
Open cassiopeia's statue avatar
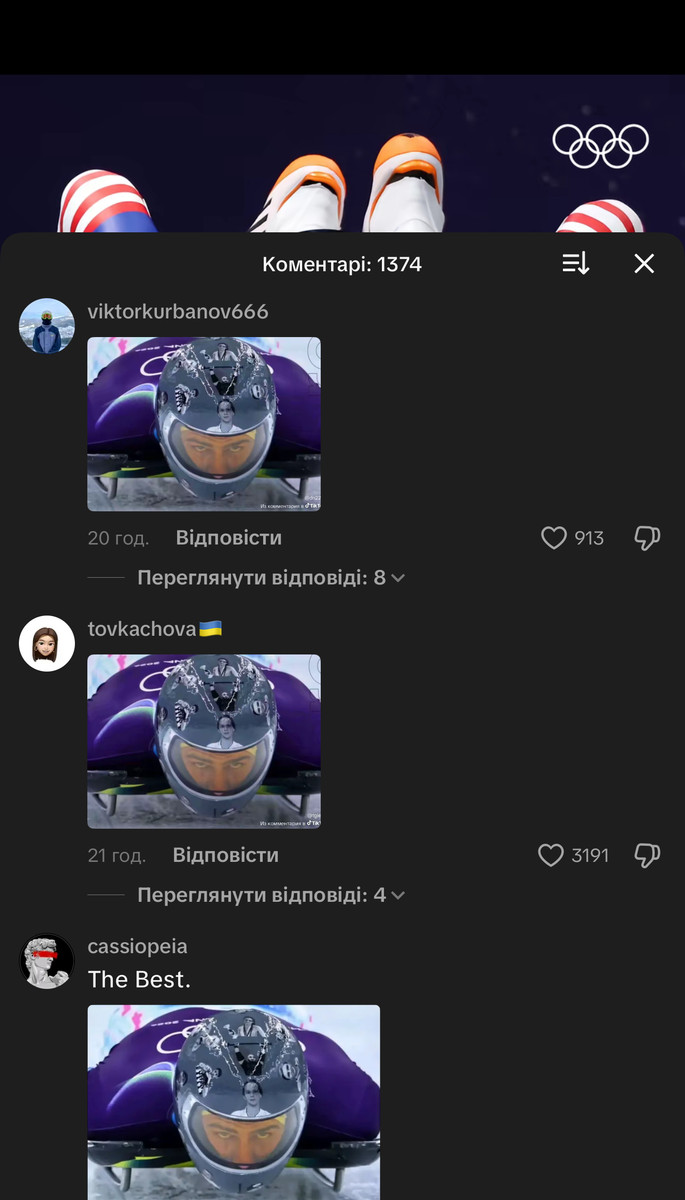(47, 961)
